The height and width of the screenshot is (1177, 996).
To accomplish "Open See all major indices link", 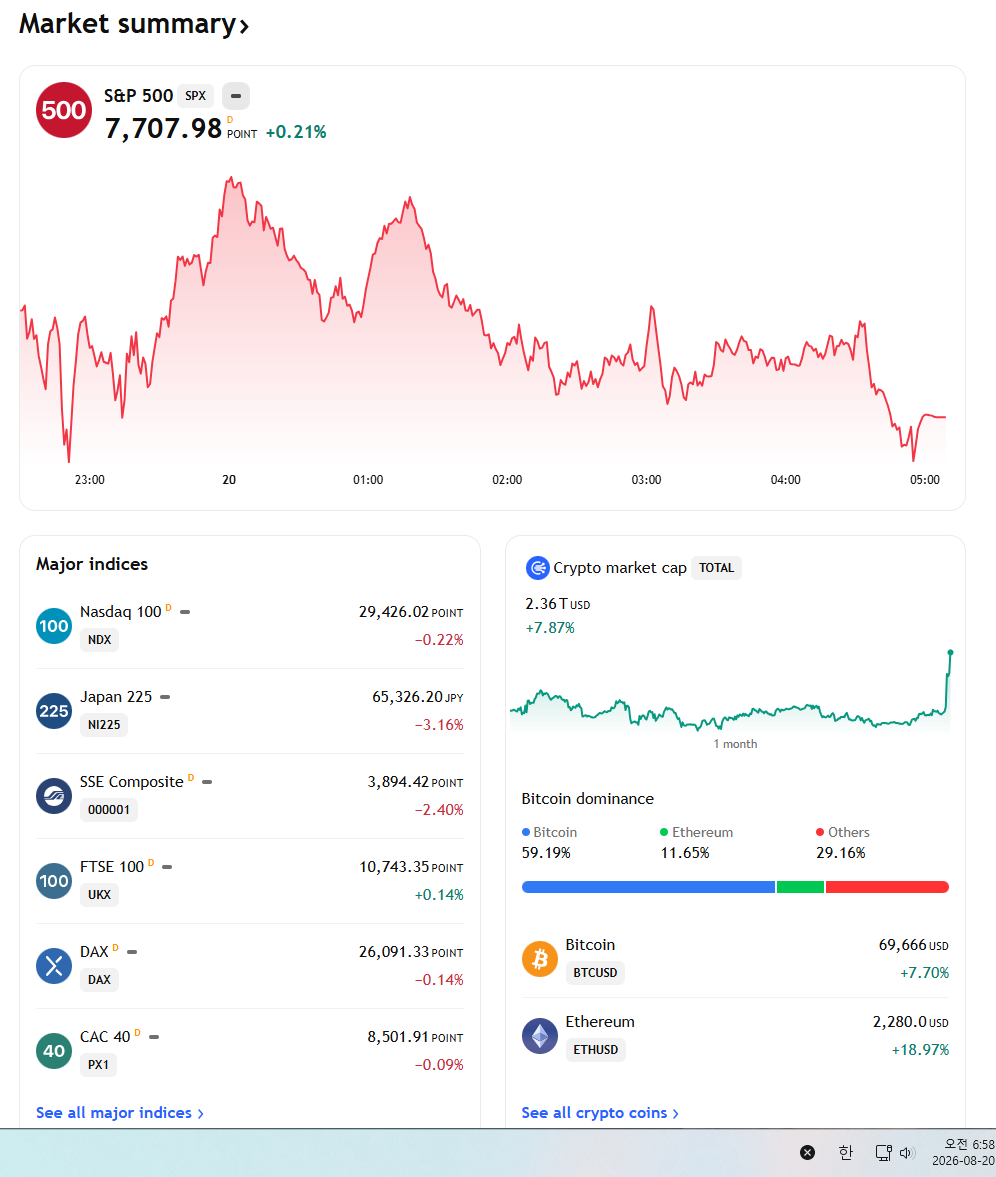I will click(x=120, y=1112).
